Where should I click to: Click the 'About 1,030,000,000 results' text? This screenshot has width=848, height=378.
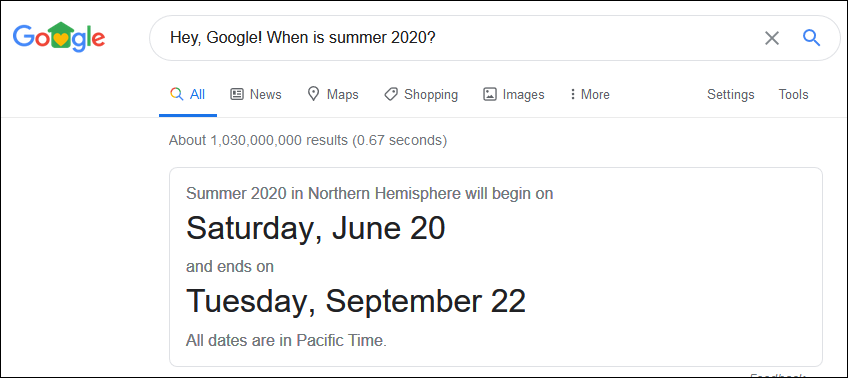click(308, 141)
